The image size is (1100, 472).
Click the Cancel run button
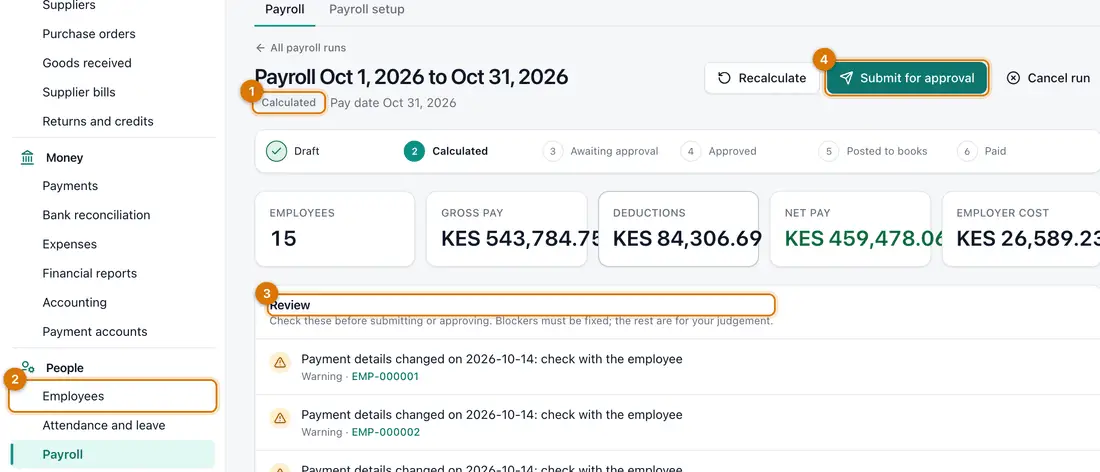(1048, 78)
